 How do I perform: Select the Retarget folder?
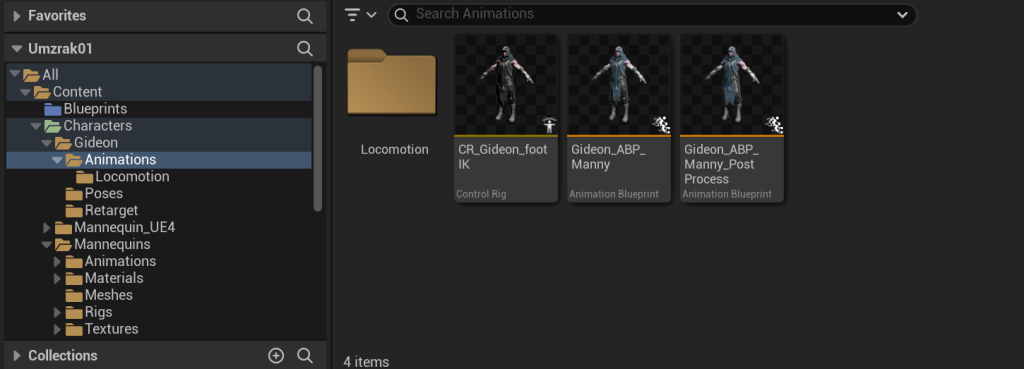coord(112,210)
